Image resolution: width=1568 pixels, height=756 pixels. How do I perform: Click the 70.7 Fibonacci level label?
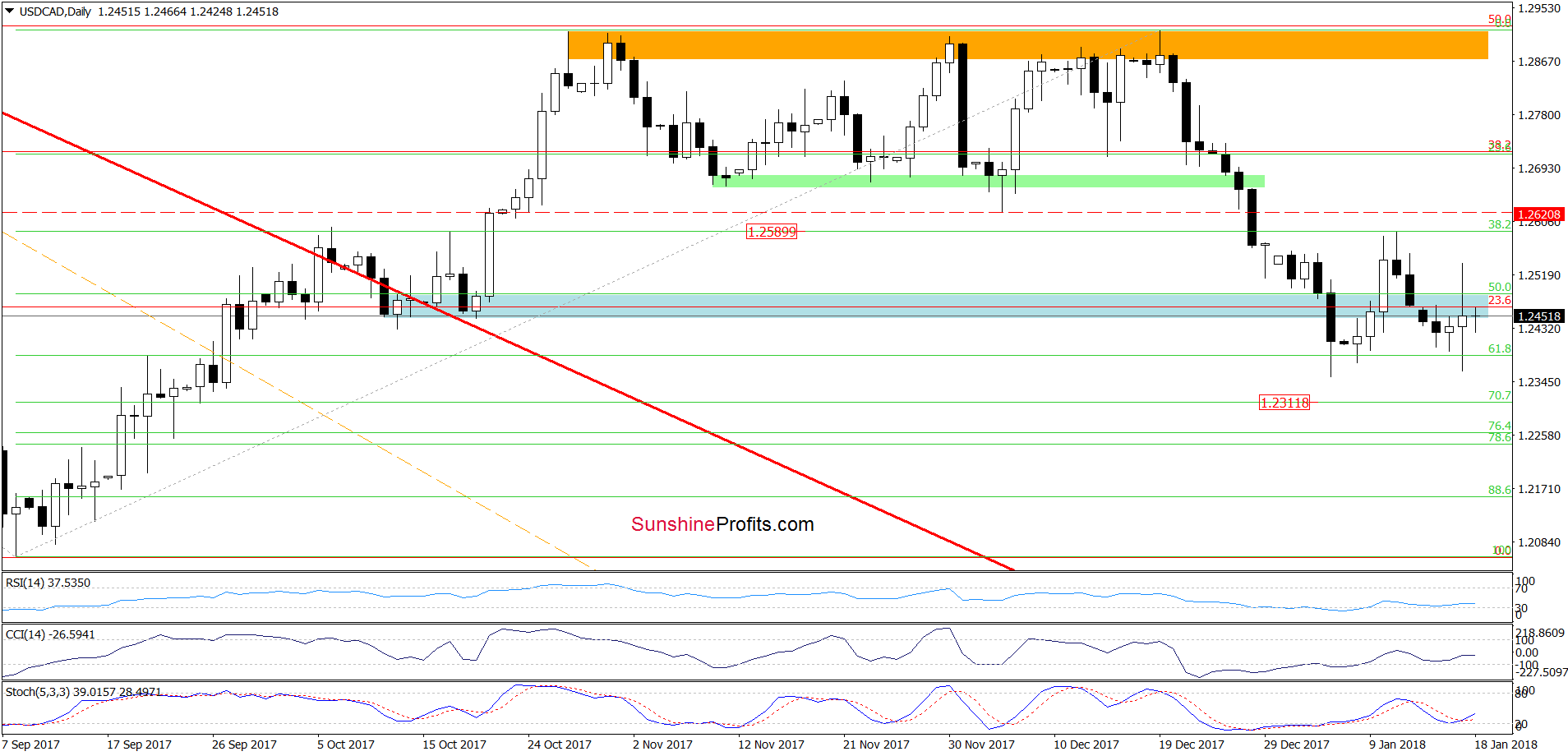(x=1499, y=395)
